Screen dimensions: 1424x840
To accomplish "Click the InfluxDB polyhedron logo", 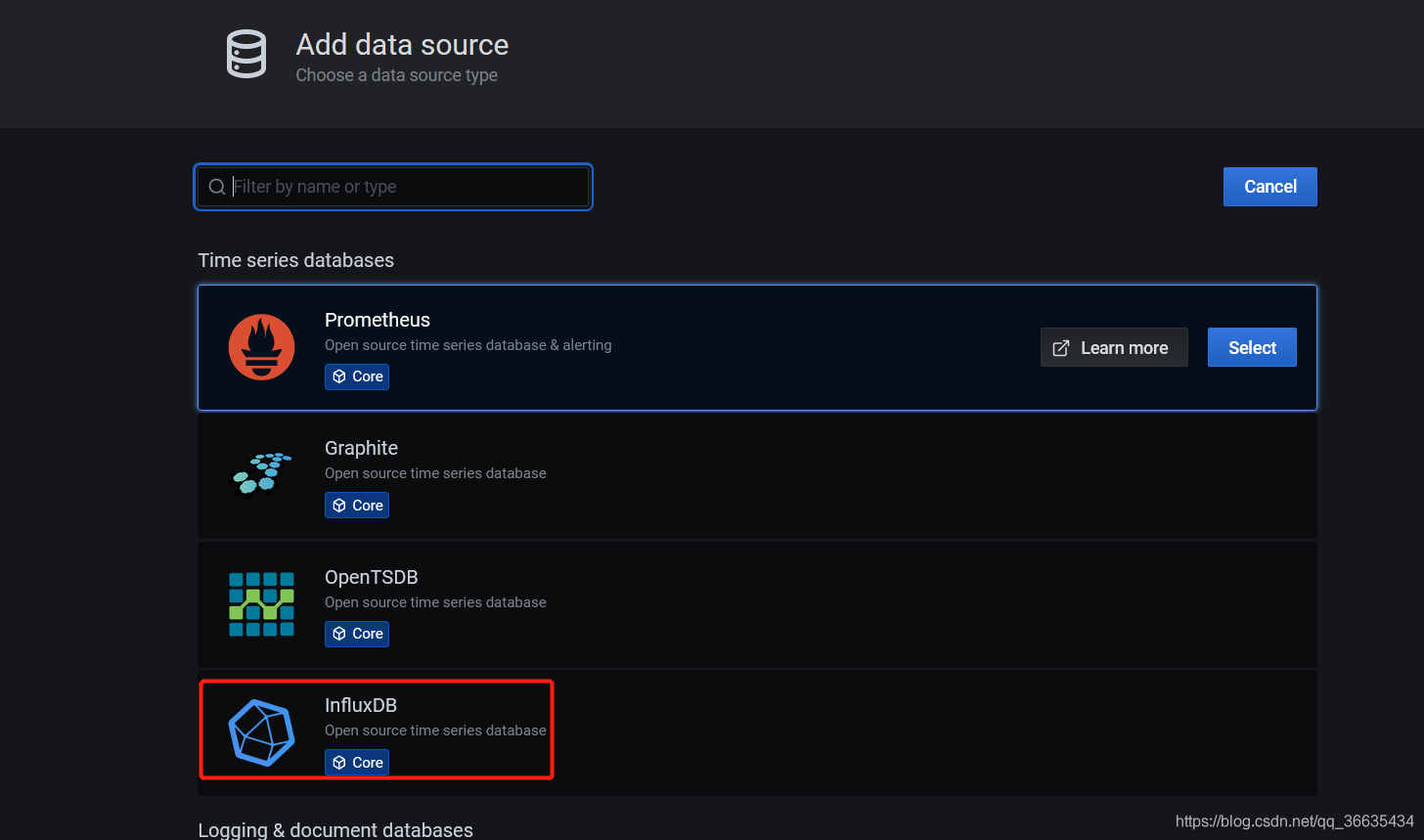I will pos(261,732).
